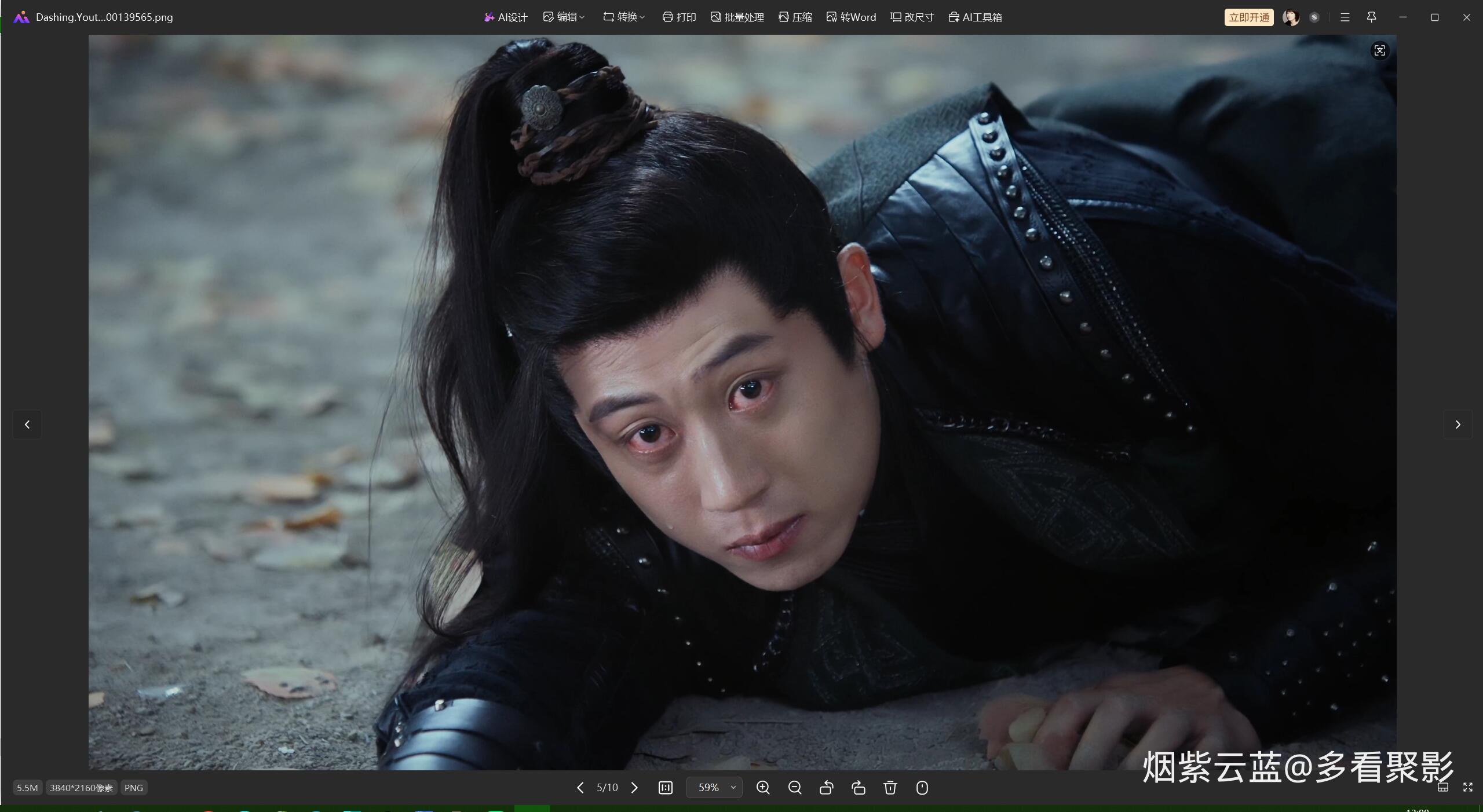Show image at actual 1:1 size
The width and height of the screenshot is (1483, 812).
(x=666, y=788)
